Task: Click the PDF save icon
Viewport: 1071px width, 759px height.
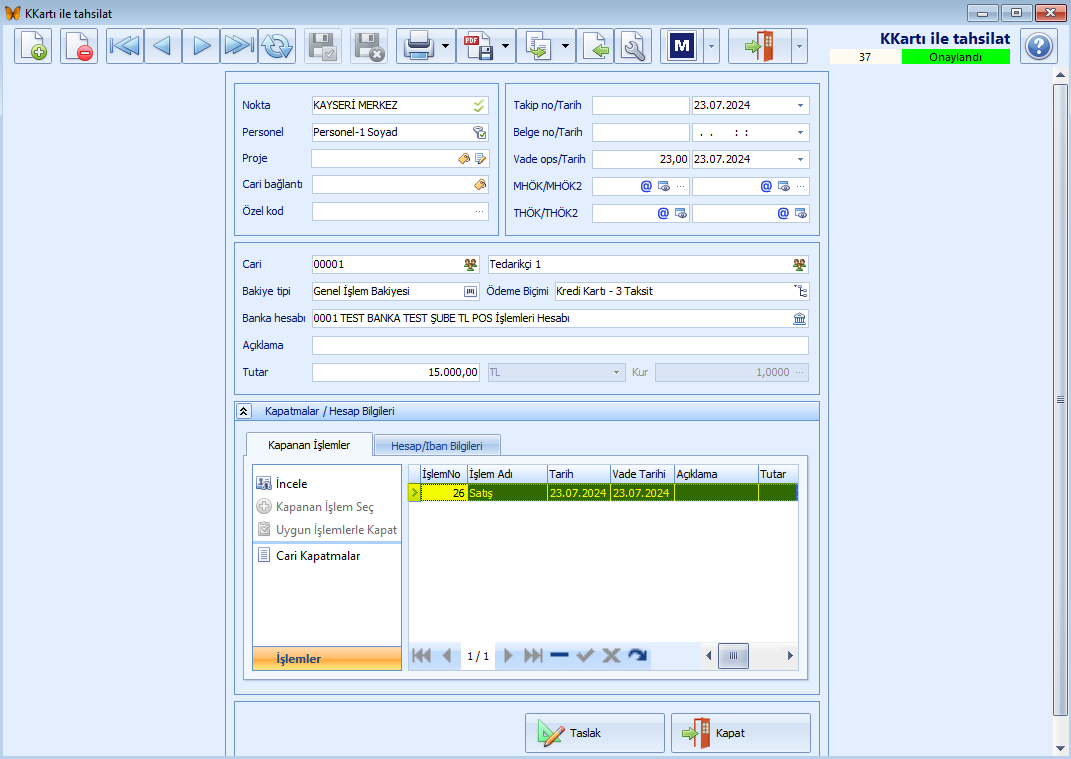Action: pos(478,46)
